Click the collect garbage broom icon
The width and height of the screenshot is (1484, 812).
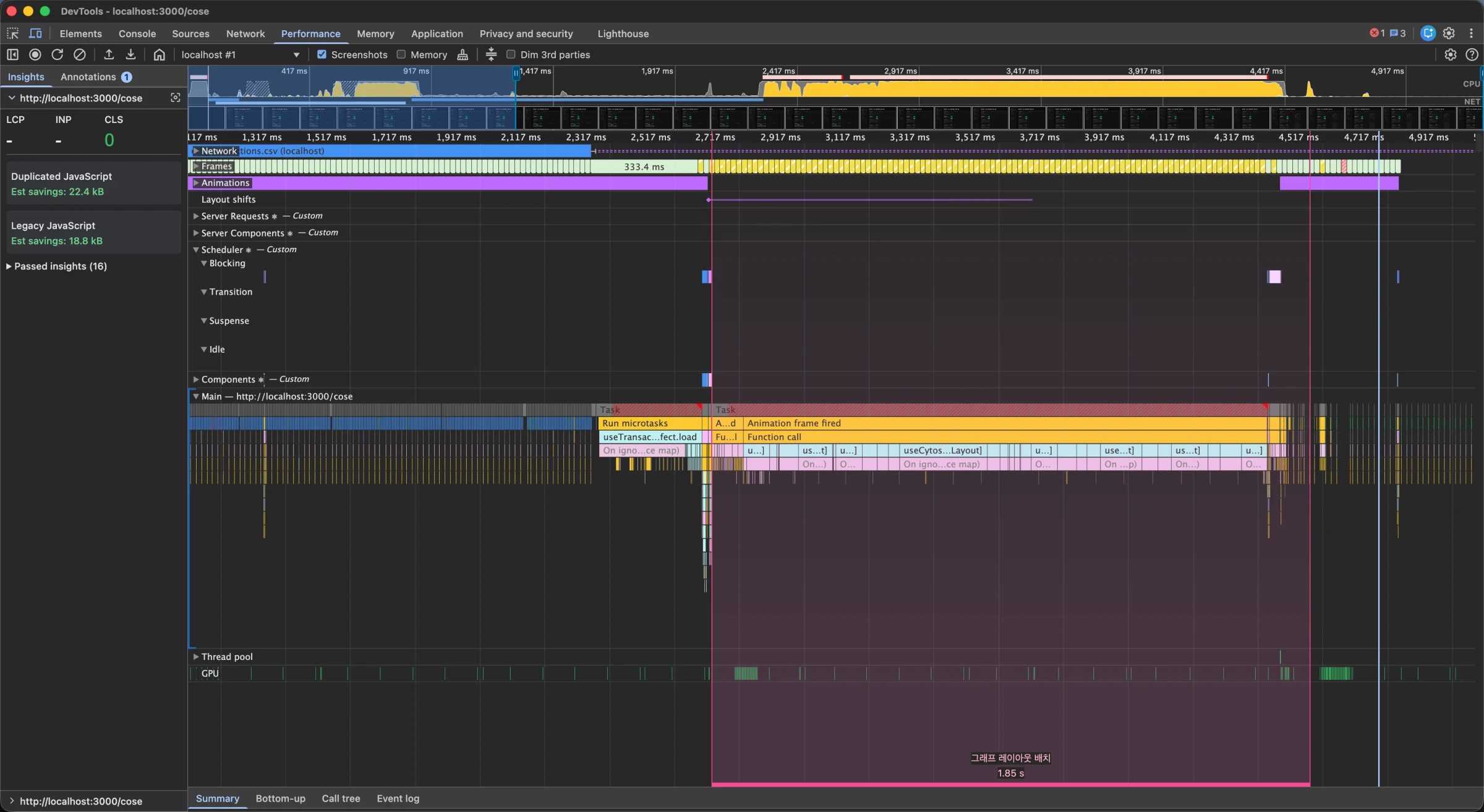463,54
